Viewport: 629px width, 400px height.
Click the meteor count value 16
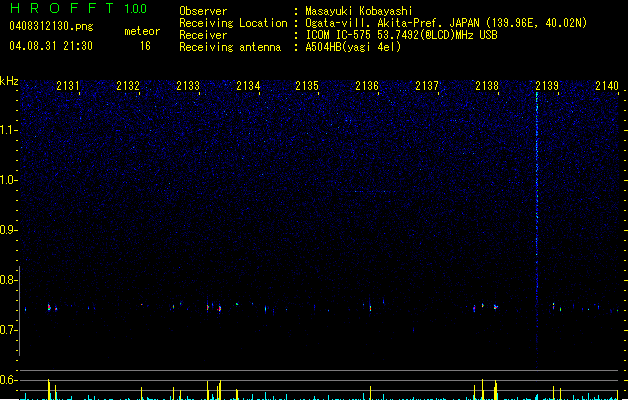(x=145, y=46)
